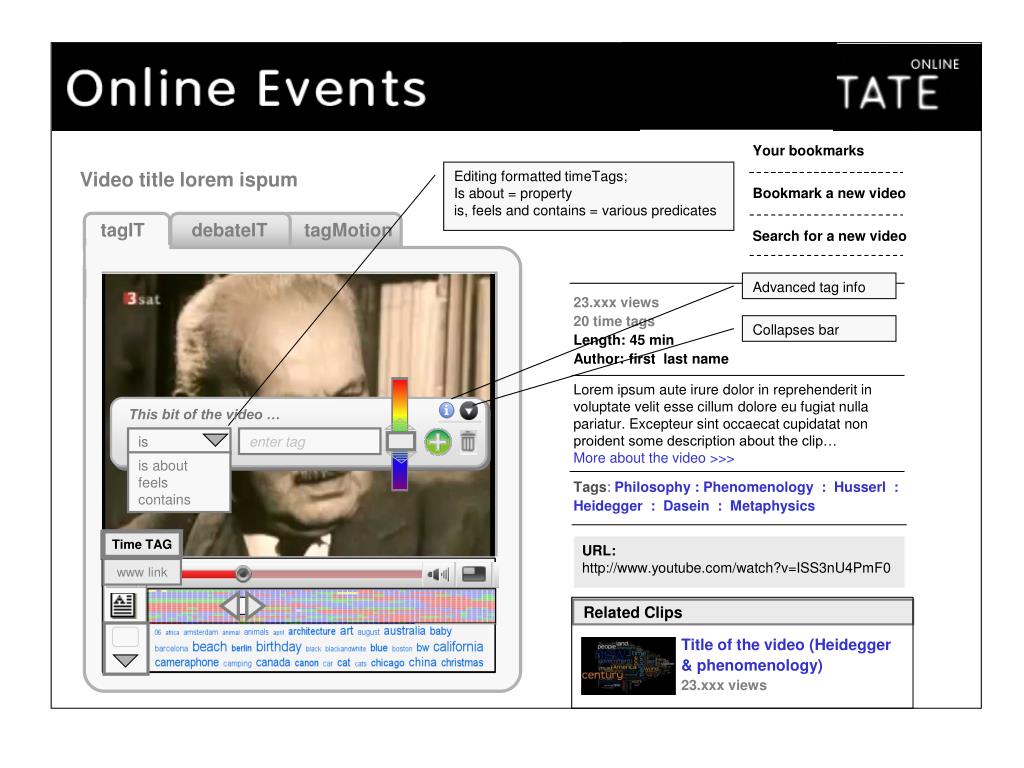Open related clip title about Heidegger
Viewport: 1024px width, 768px height.
(x=786, y=655)
